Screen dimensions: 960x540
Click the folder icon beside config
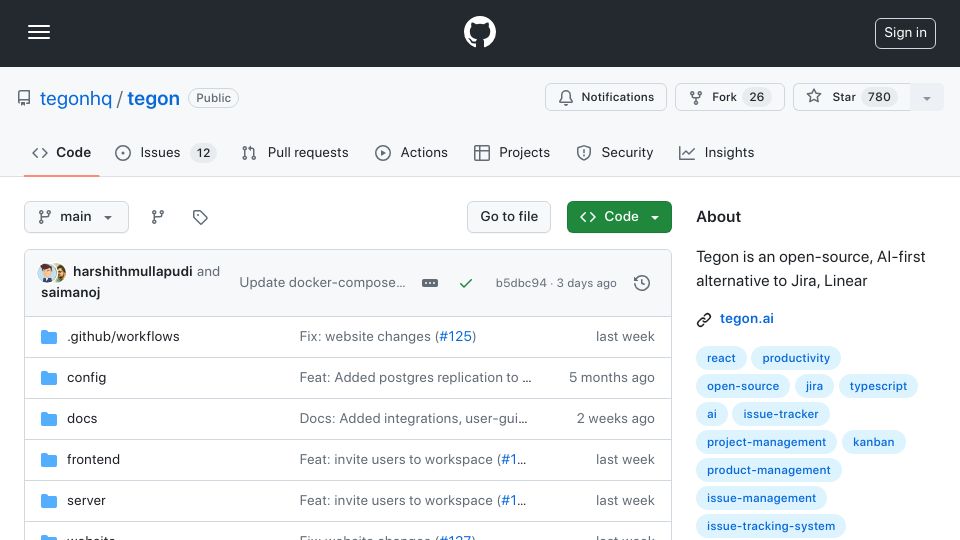[x=49, y=378]
